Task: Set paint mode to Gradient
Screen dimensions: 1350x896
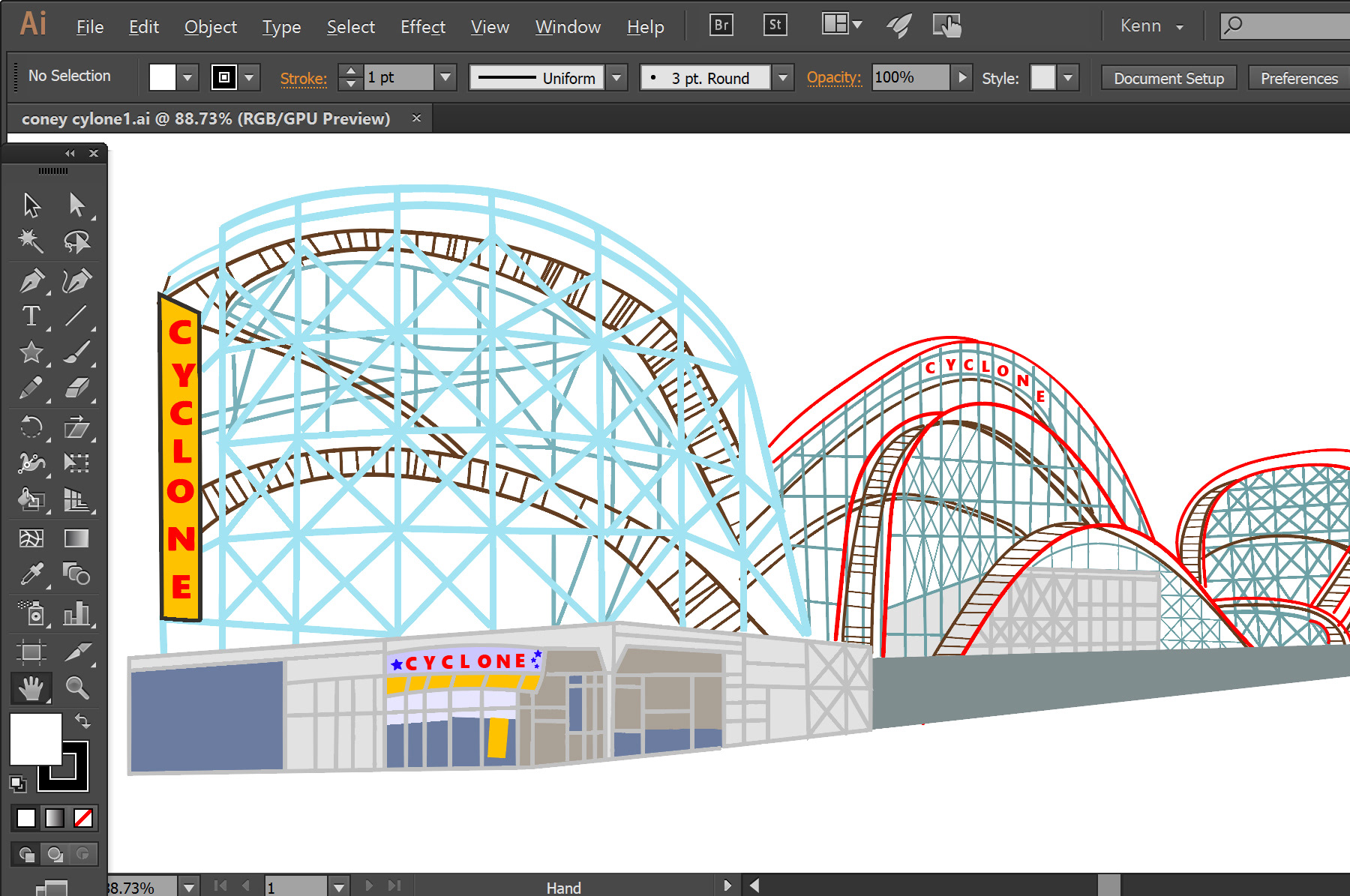Action: point(55,818)
